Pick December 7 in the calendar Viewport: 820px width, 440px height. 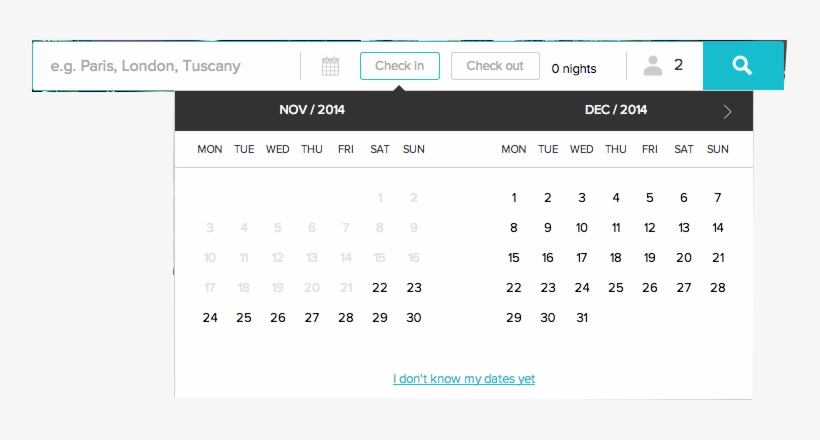pyautogui.click(x=717, y=198)
